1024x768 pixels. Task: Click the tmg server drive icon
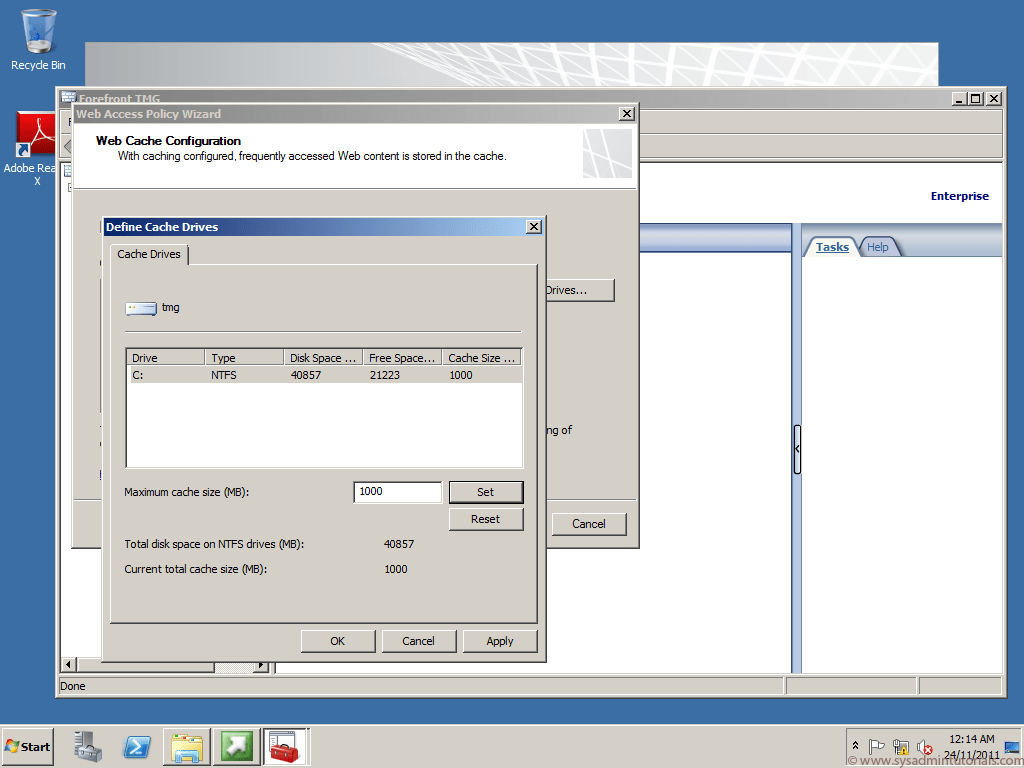click(141, 308)
